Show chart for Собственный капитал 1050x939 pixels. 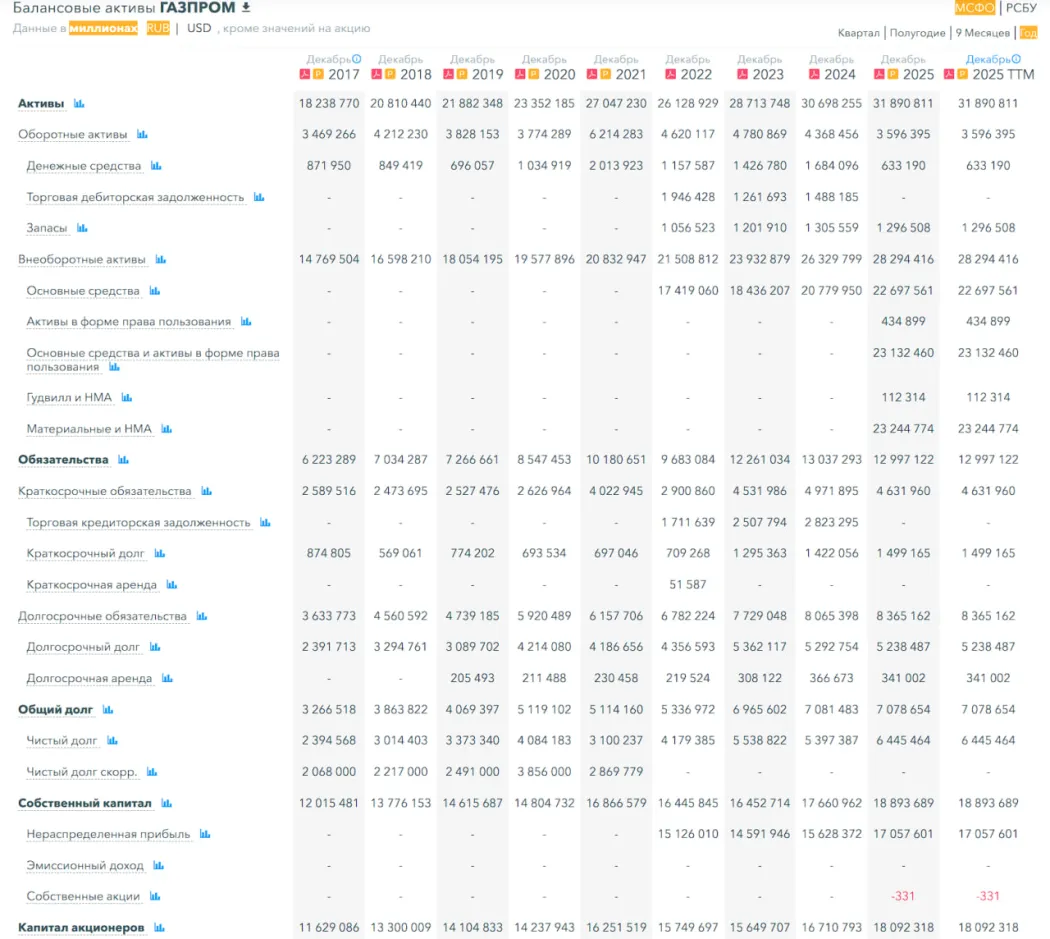pyautogui.click(x=166, y=803)
